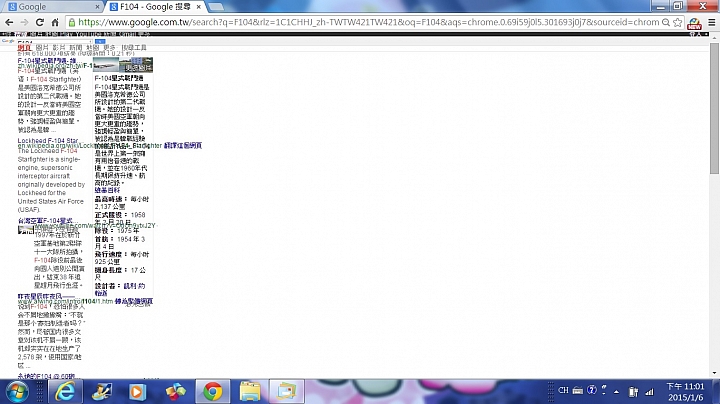The image size is (720, 404).
Task: Open the Windows Start menu
Action: click(x=17, y=392)
